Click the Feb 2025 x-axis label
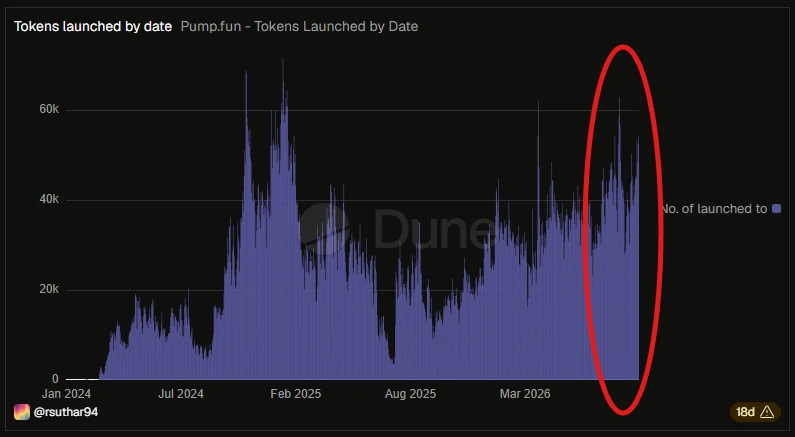 pos(296,394)
